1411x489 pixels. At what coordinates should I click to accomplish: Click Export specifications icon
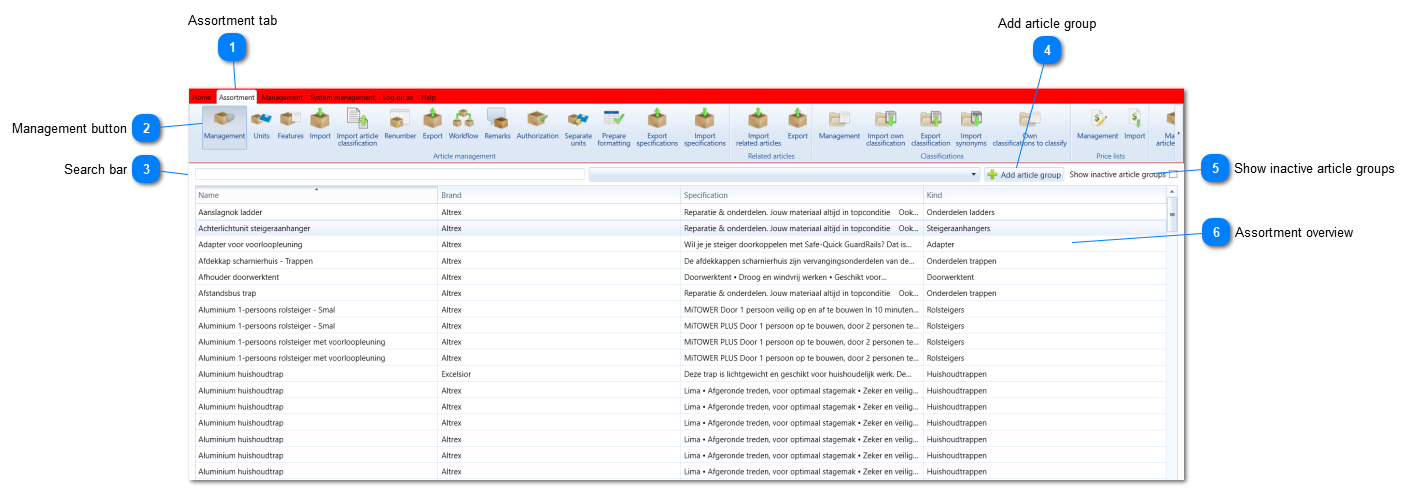(x=657, y=127)
